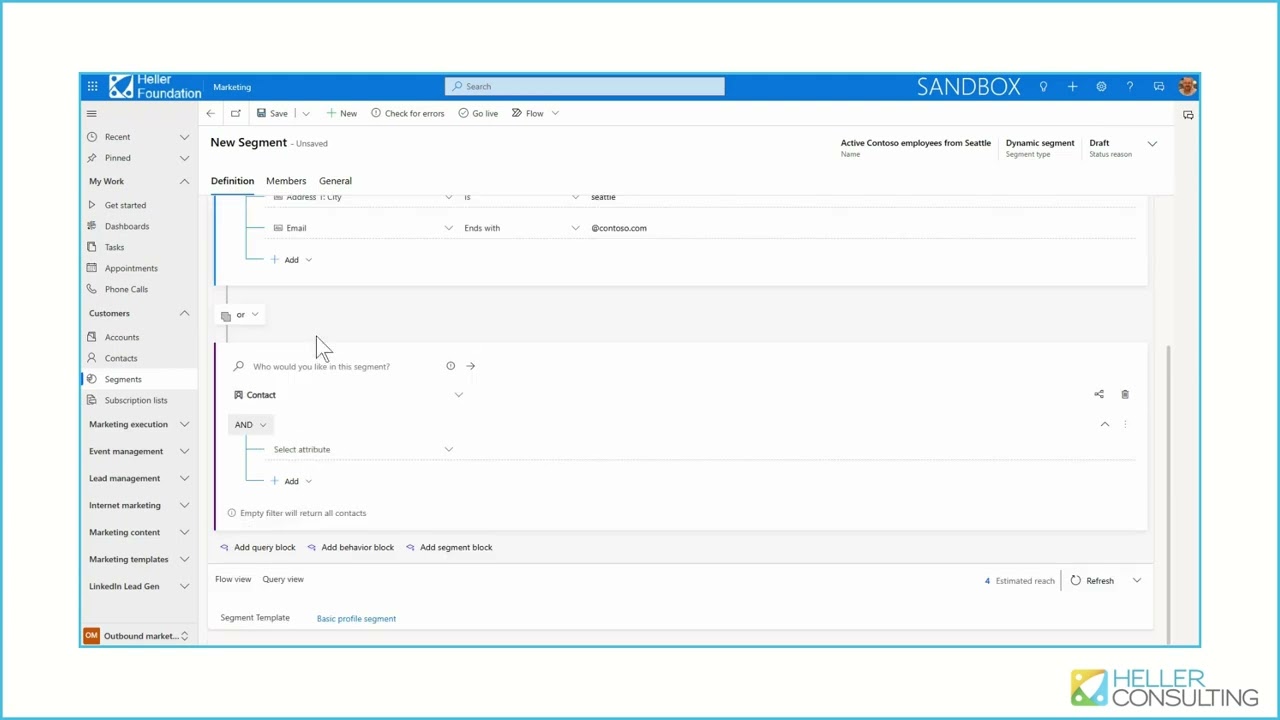Expand the Pinned section
The height and width of the screenshot is (720, 1280).
(x=184, y=158)
